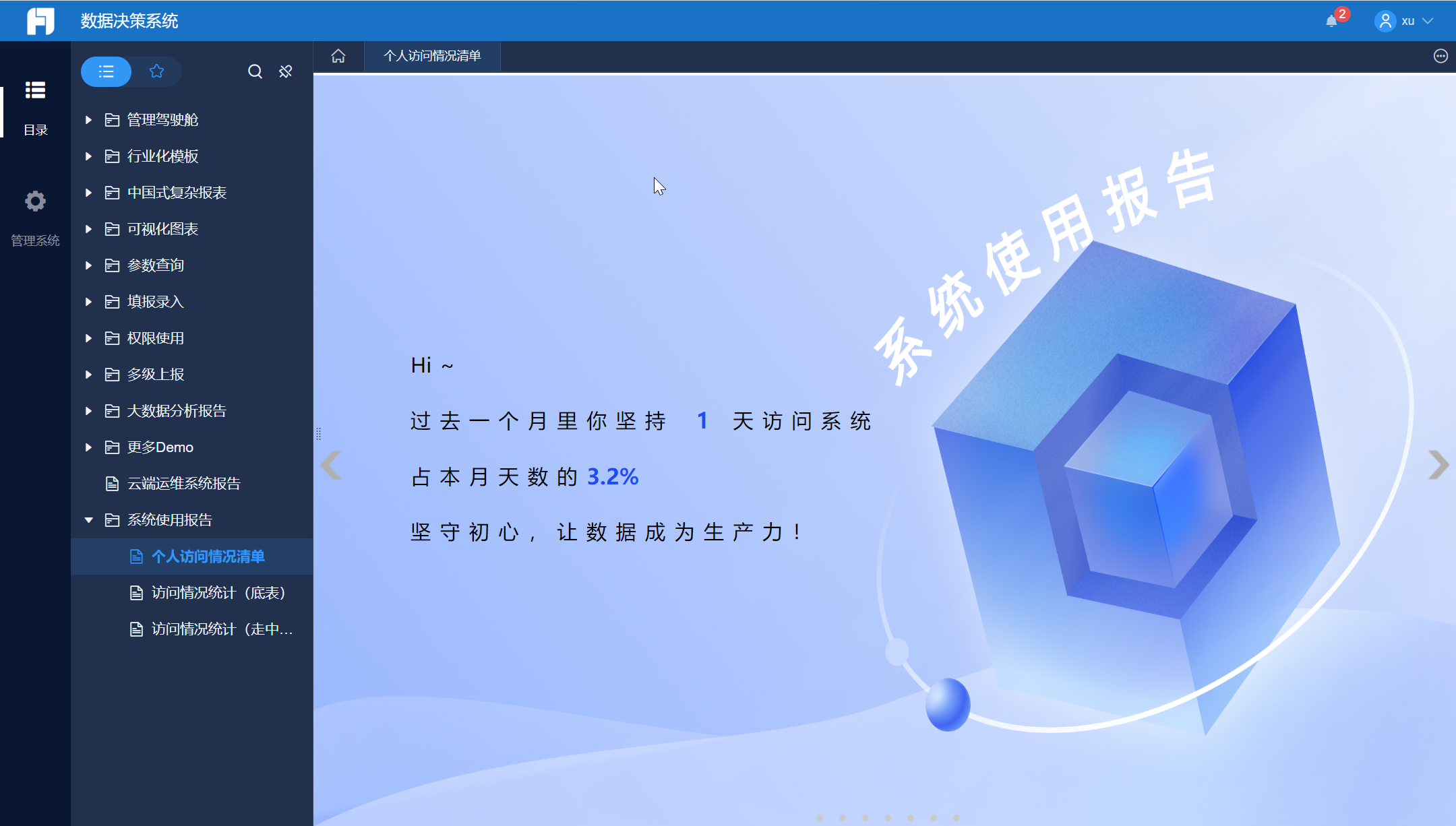1456x826 pixels.
Task: Select the first carousel page dot
Action: pyautogui.click(x=819, y=818)
